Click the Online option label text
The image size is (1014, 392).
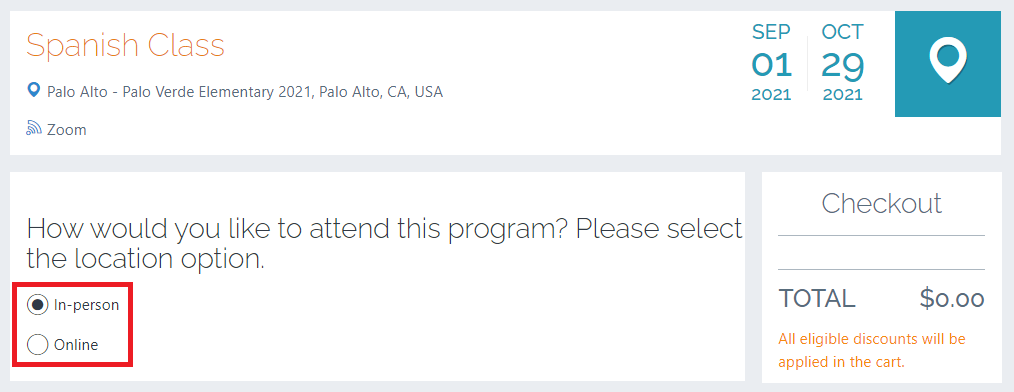76,345
